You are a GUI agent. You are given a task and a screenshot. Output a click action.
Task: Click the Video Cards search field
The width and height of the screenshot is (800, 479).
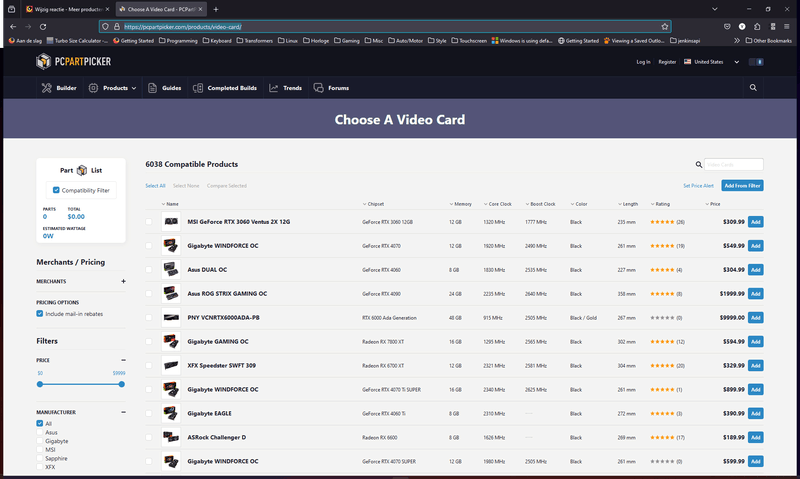[734, 164]
